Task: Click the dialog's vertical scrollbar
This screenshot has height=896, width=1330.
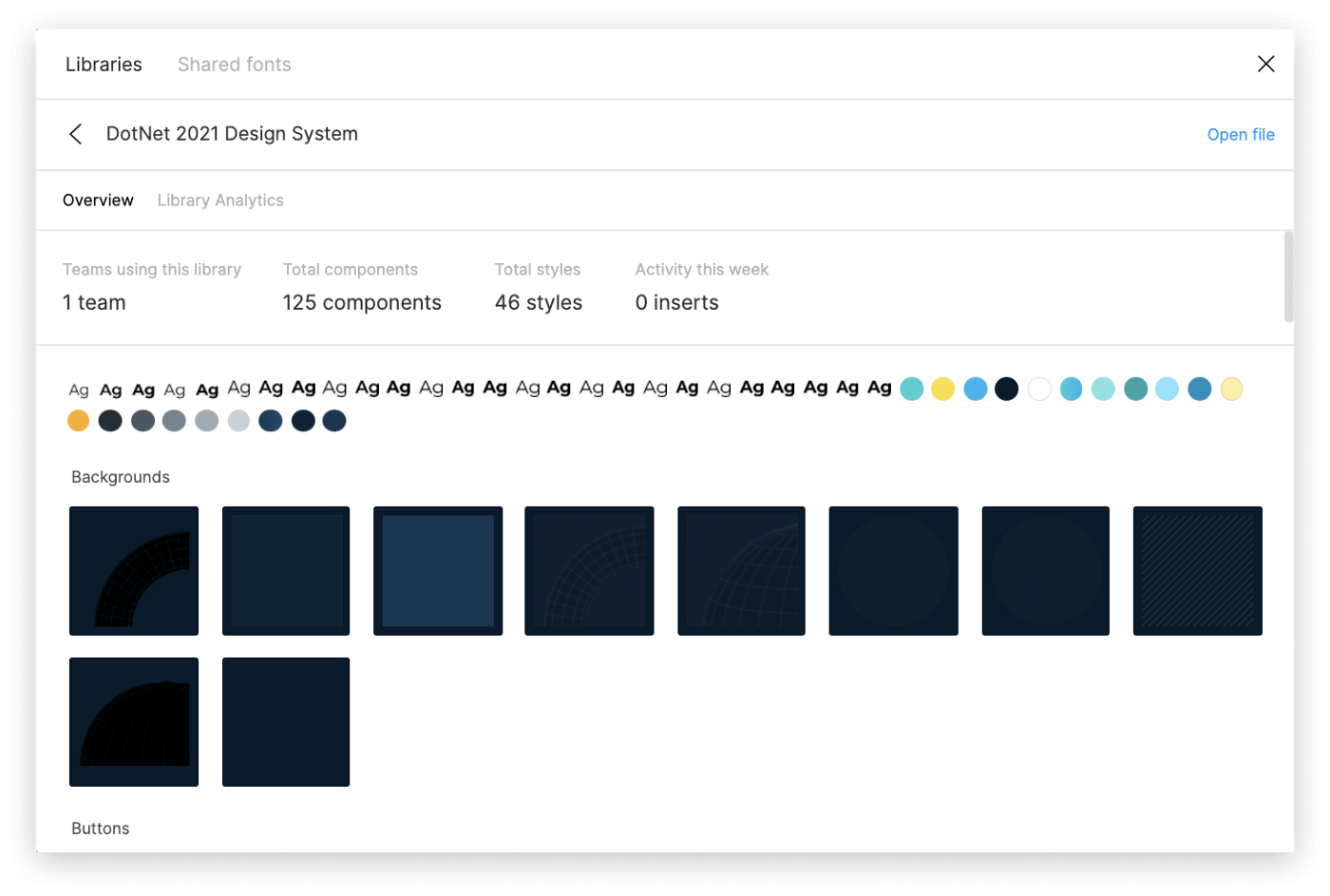Action: [x=1288, y=276]
